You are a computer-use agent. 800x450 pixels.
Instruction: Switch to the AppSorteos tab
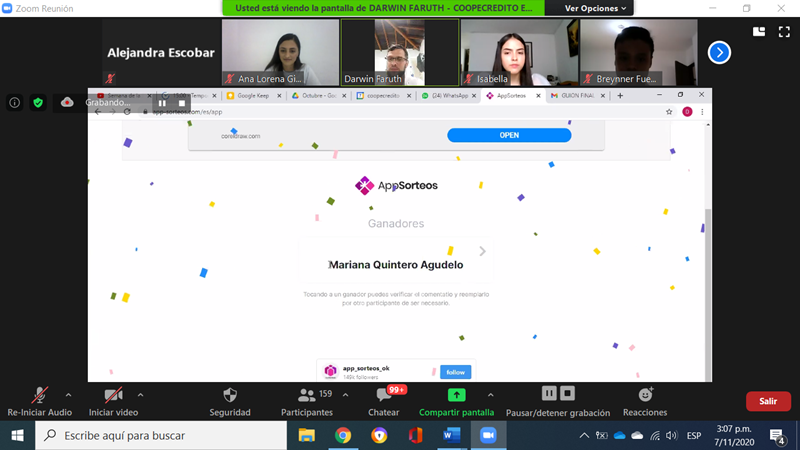tap(511, 95)
